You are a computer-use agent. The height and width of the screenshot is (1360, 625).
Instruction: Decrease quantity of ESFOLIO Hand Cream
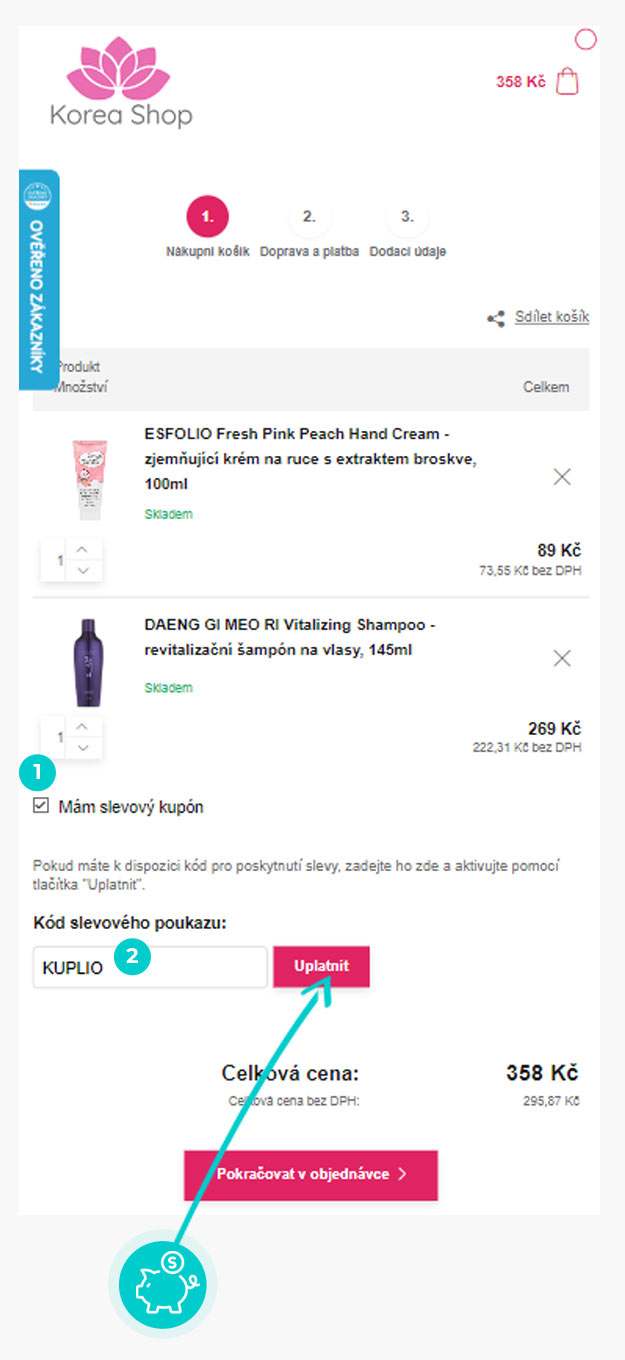point(83,570)
